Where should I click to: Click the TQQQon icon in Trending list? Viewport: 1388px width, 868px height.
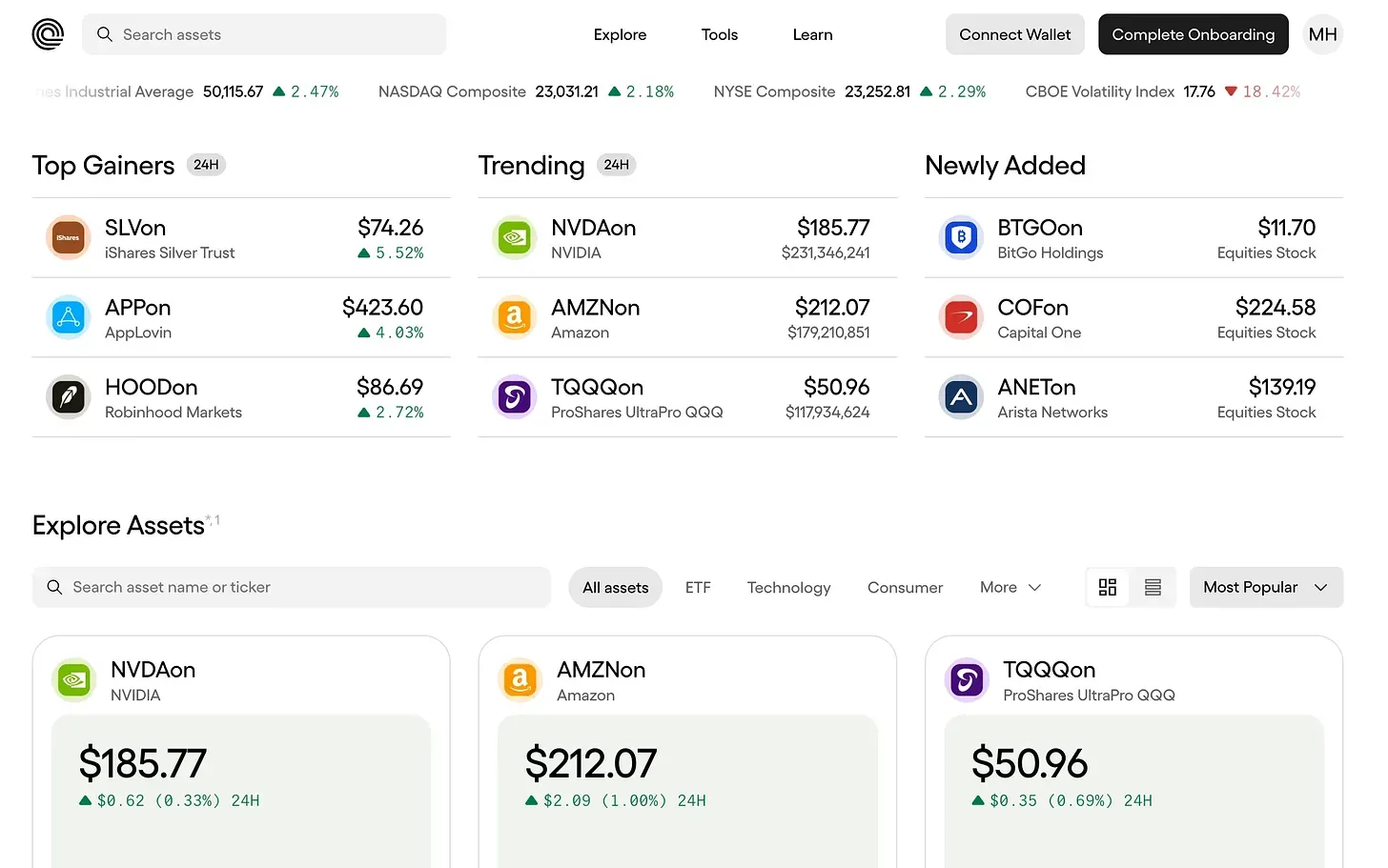(x=515, y=397)
